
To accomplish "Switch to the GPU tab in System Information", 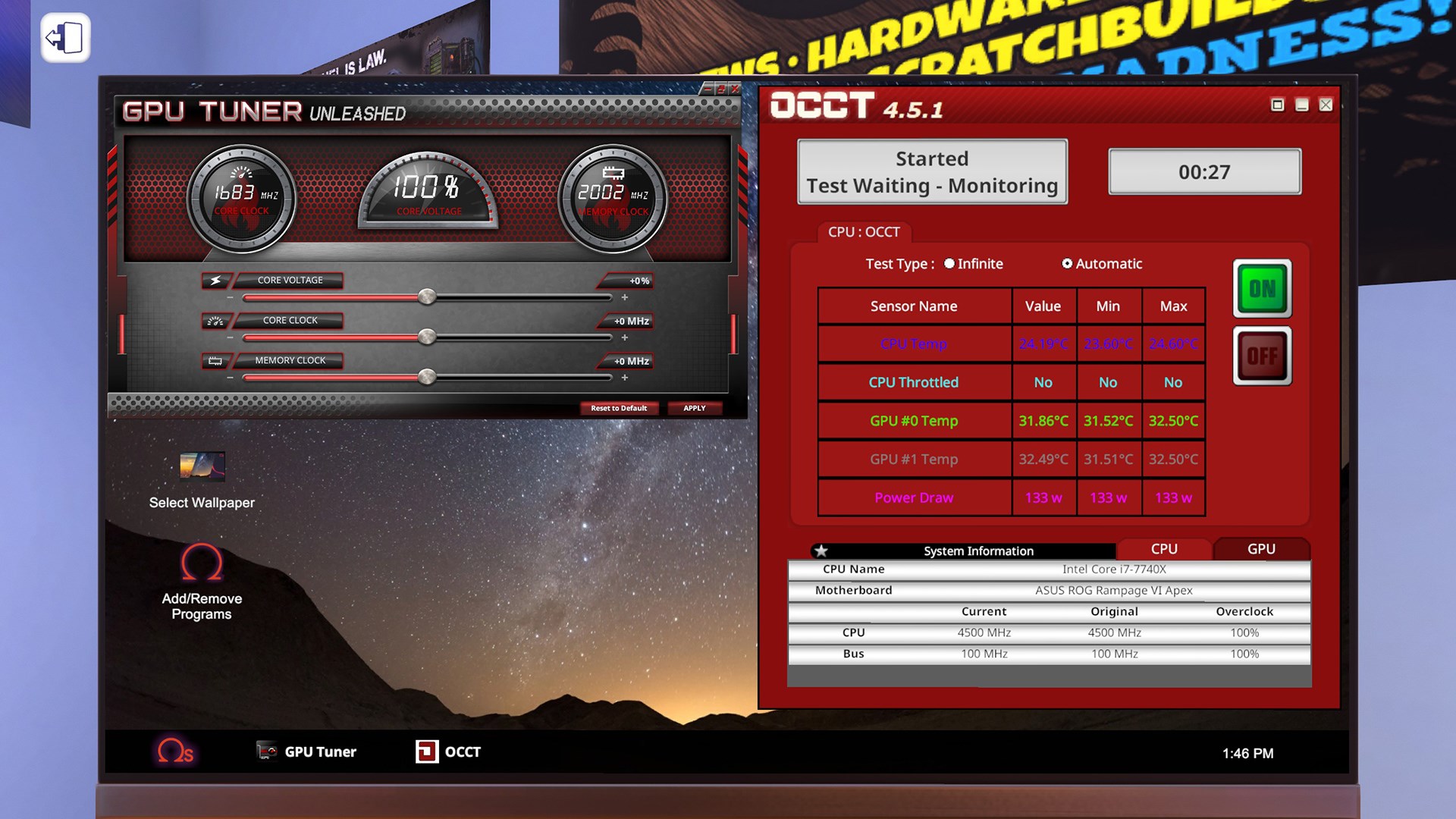I will pos(1260,548).
